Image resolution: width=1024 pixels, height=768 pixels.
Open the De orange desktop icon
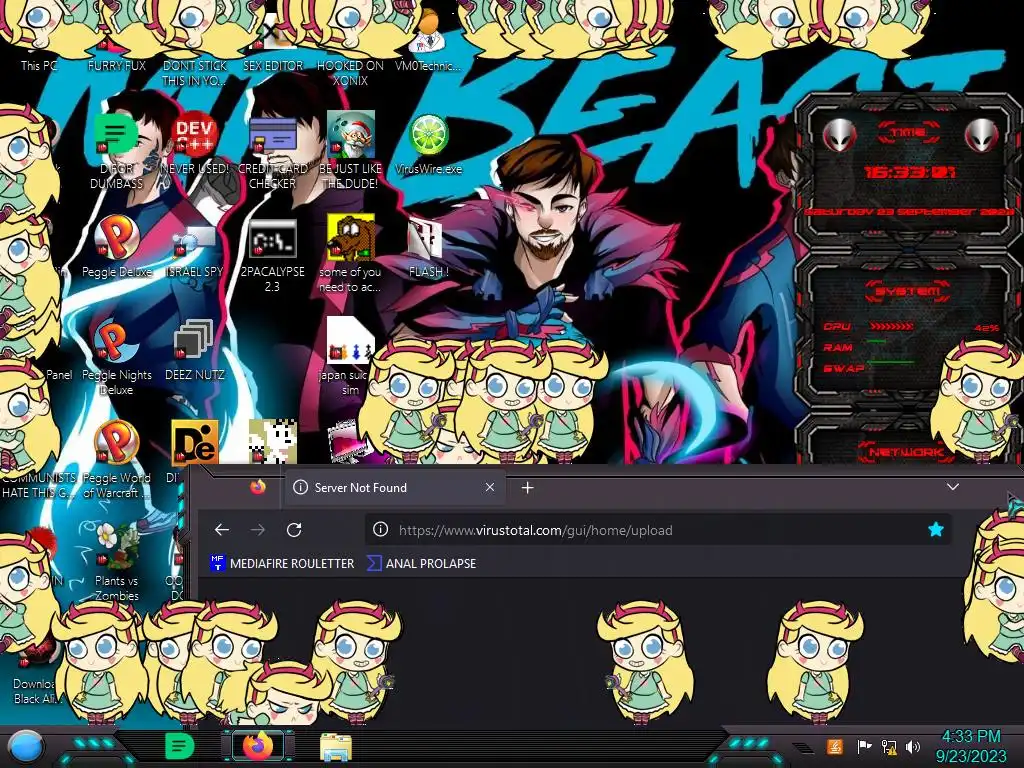tap(194, 442)
